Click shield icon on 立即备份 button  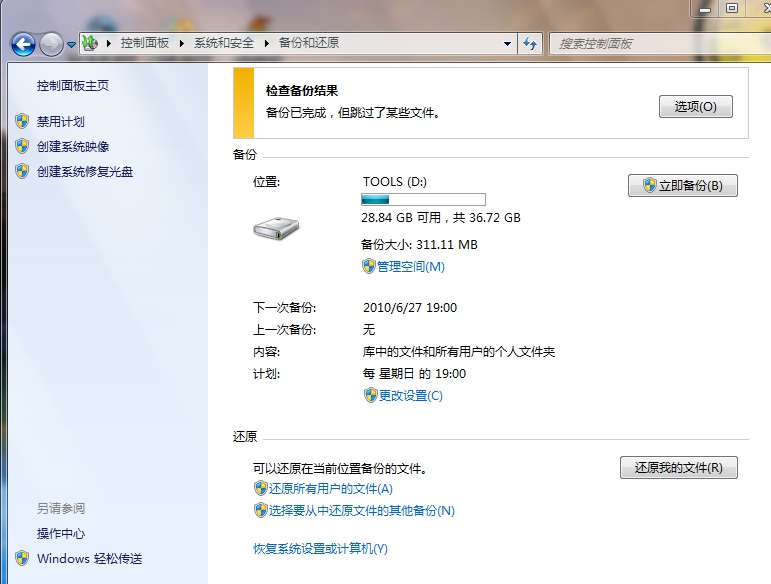pyautogui.click(x=650, y=185)
